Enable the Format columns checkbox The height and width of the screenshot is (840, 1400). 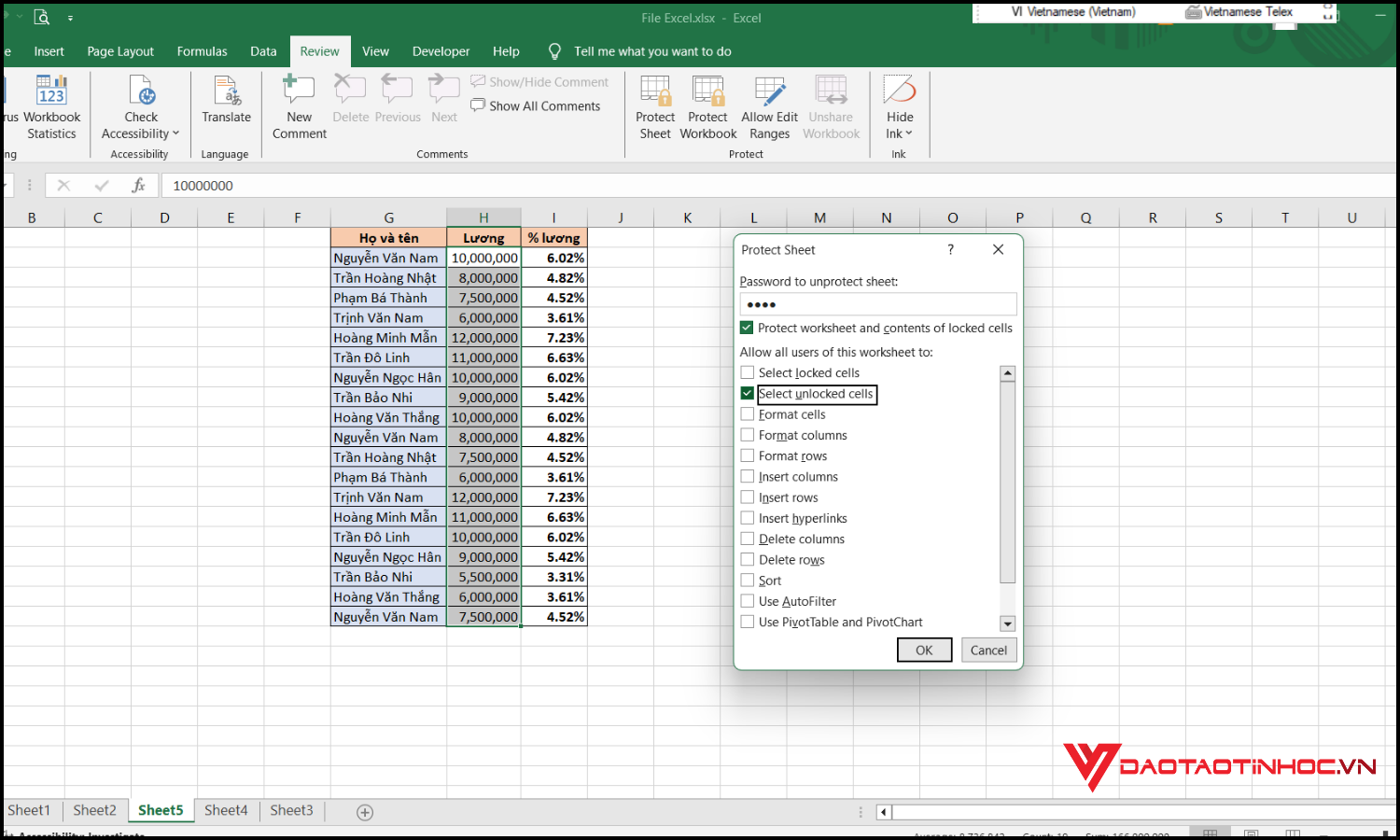point(748,435)
